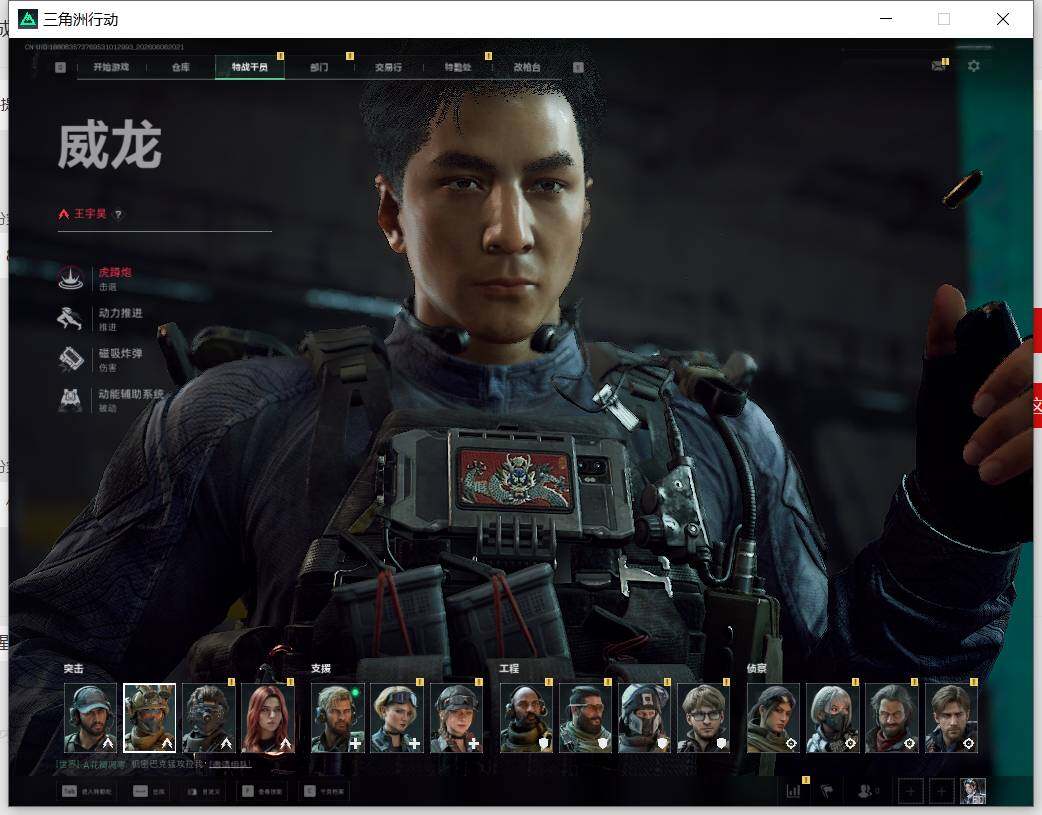Select the white-helmet masked 工程 operator portrait
This screenshot has height=815, width=1042.
(x=644, y=718)
